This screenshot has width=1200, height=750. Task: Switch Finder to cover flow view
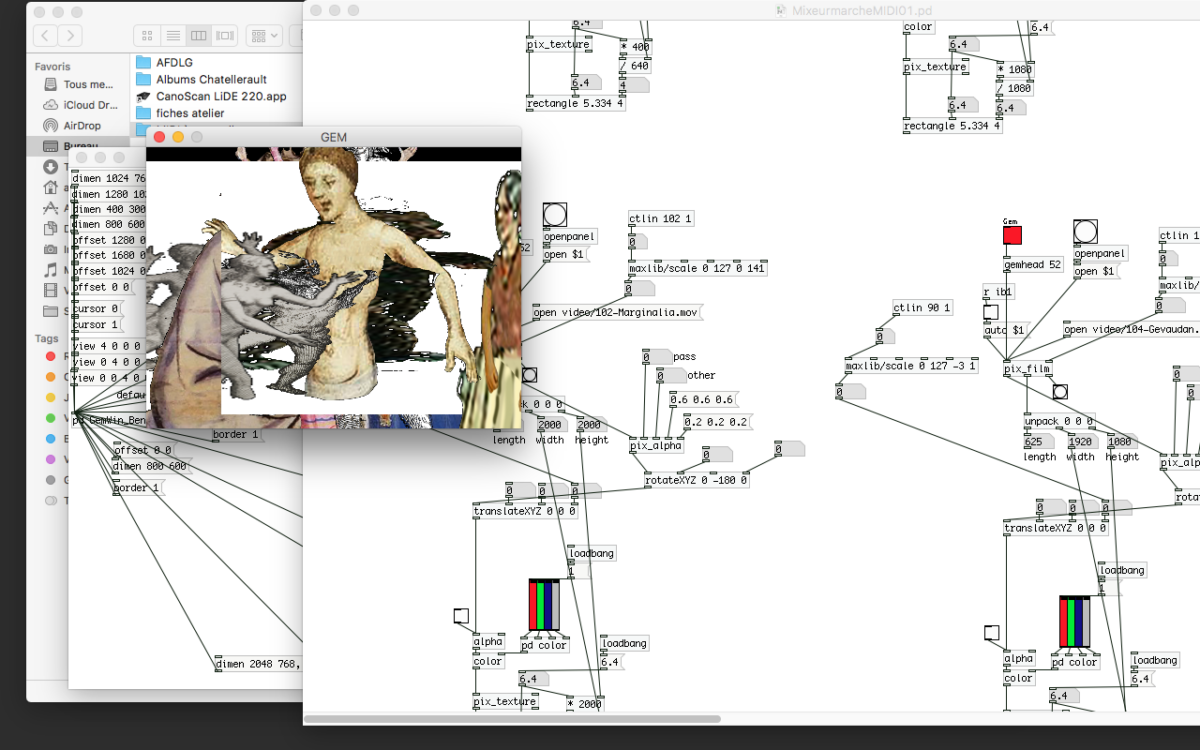pos(225,36)
